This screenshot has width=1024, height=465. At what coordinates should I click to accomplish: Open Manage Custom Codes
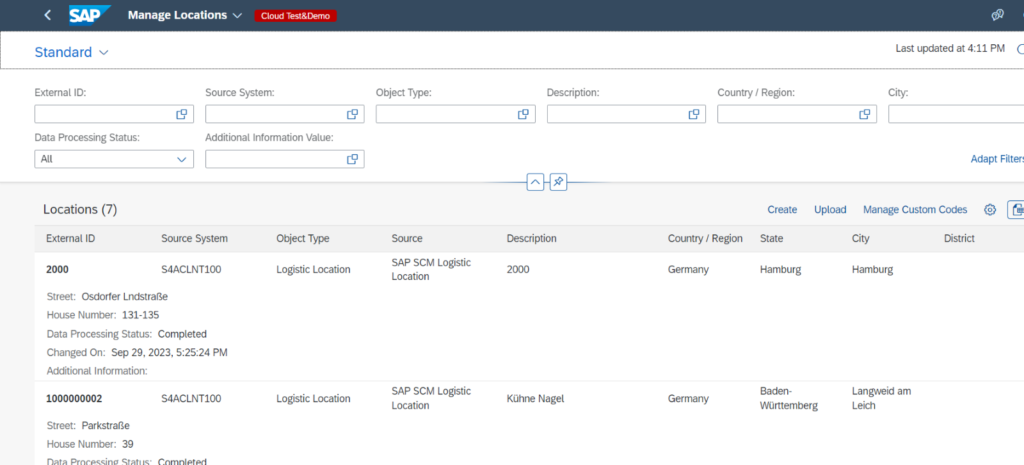pos(915,210)
